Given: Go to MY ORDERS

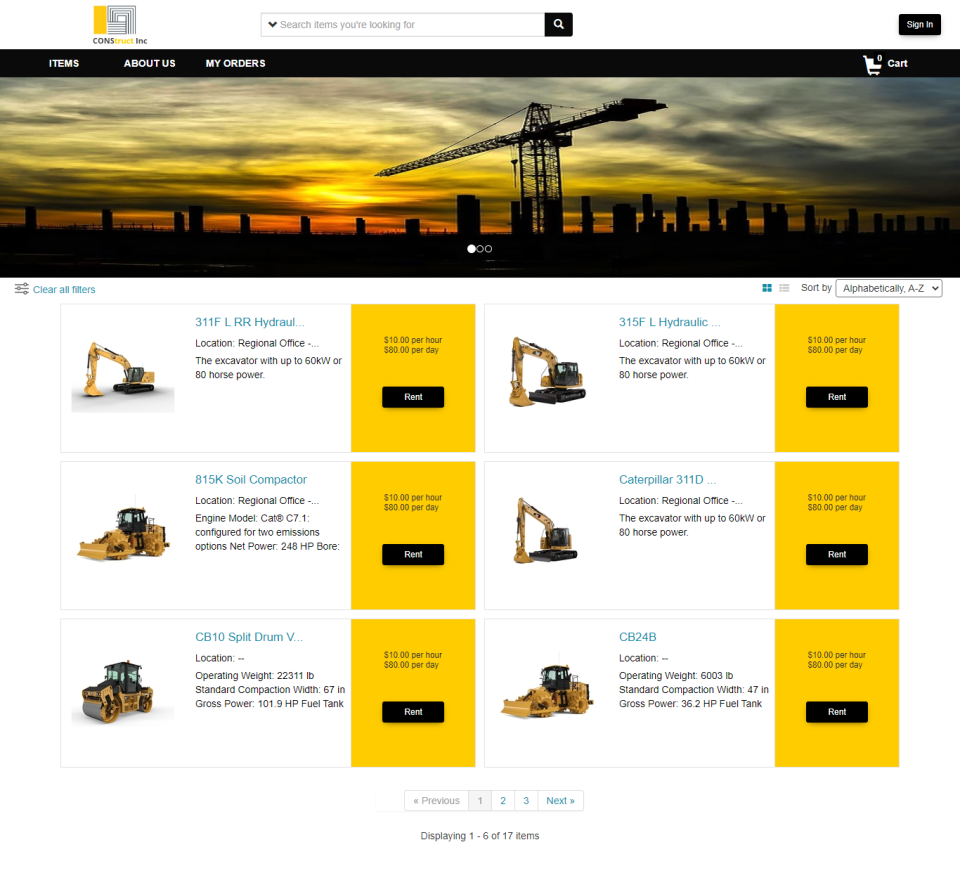Looking at the screenshot, I should click(234, 63).
